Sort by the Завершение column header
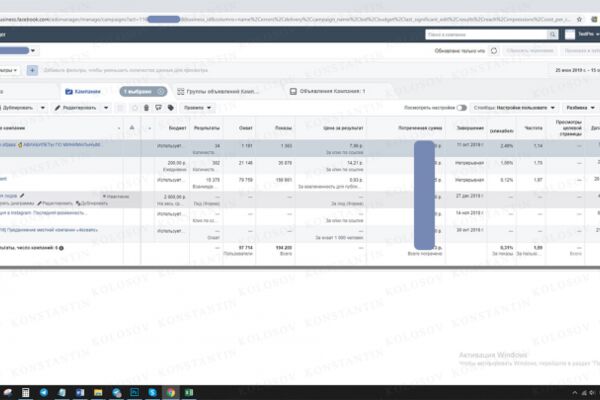 tap(470, 128)
